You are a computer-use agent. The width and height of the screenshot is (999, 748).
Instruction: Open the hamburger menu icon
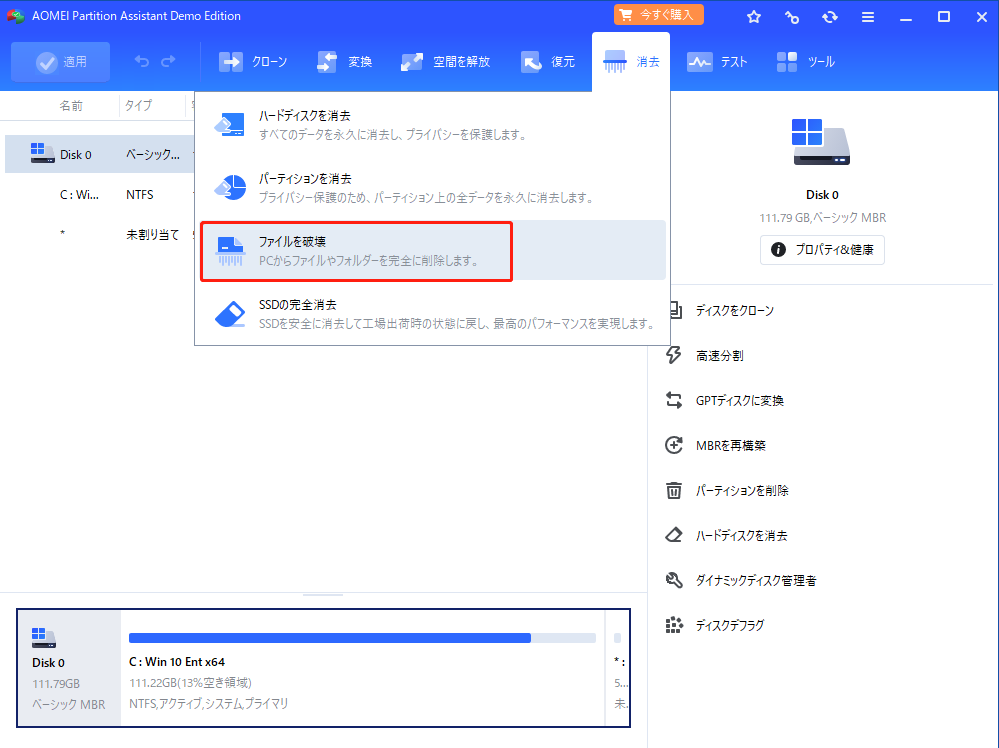[x=868, y=17]
